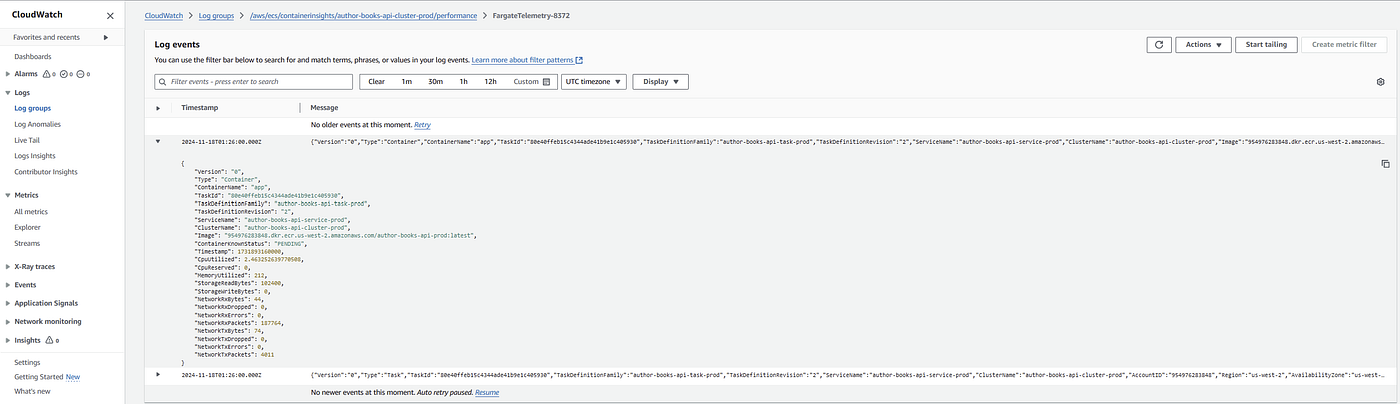This screenshot has height=404, width=1400.
Task: Click the Message column header
Action: [x=324, y=107]
